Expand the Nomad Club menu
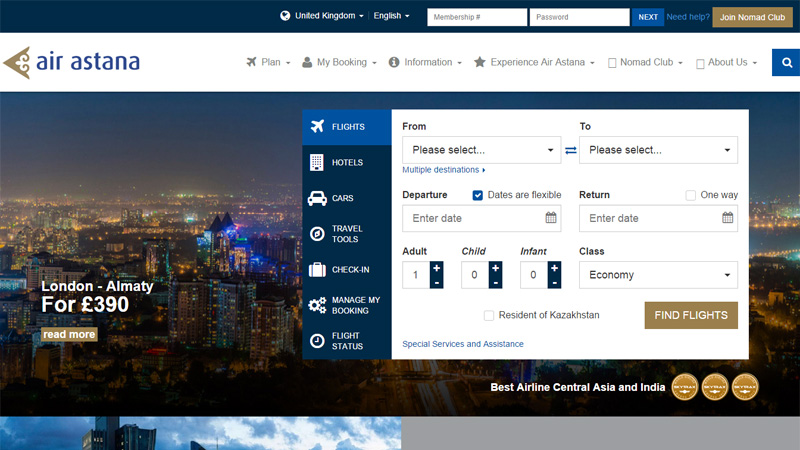 click(x=645, y=62)
